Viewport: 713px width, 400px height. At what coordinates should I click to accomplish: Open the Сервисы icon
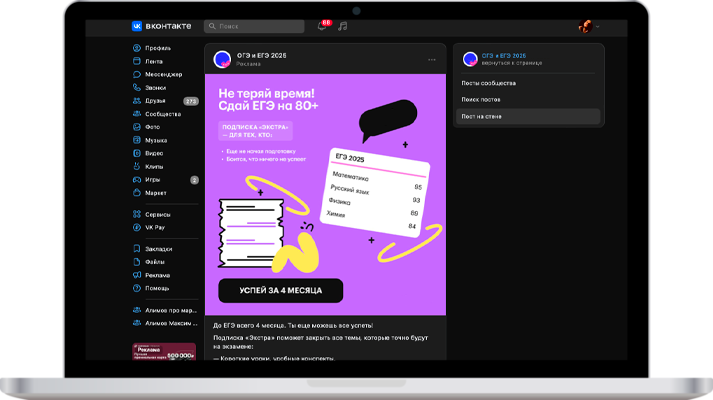pyautogui.click(x=136, y=214)
